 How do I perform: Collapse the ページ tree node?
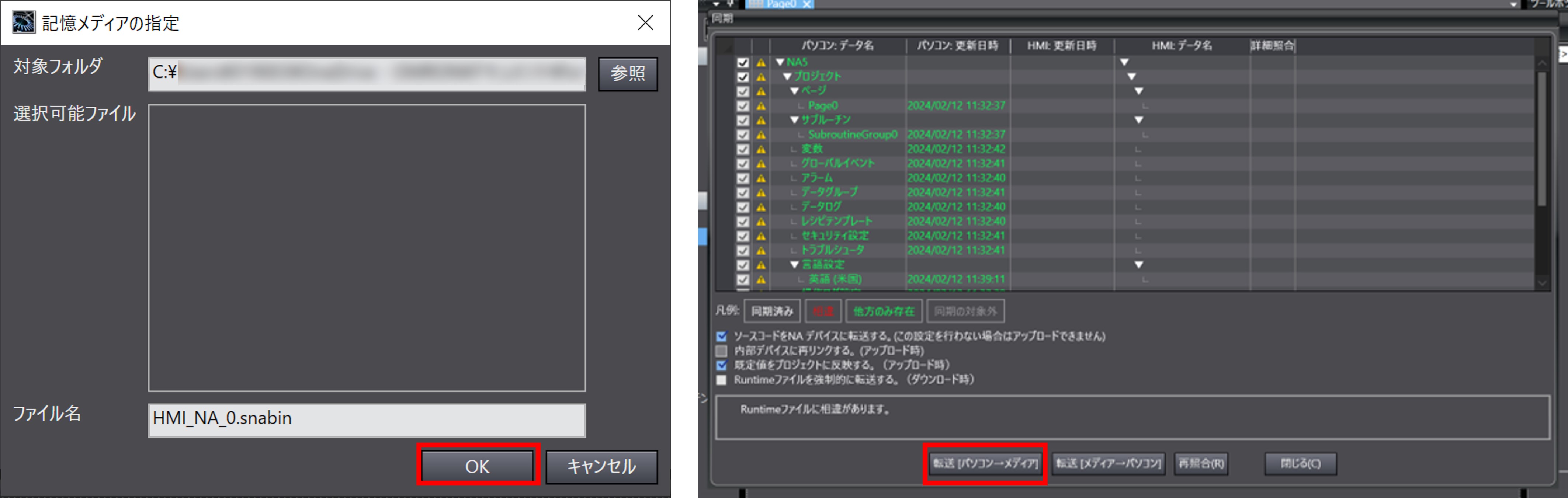point(795,91)
